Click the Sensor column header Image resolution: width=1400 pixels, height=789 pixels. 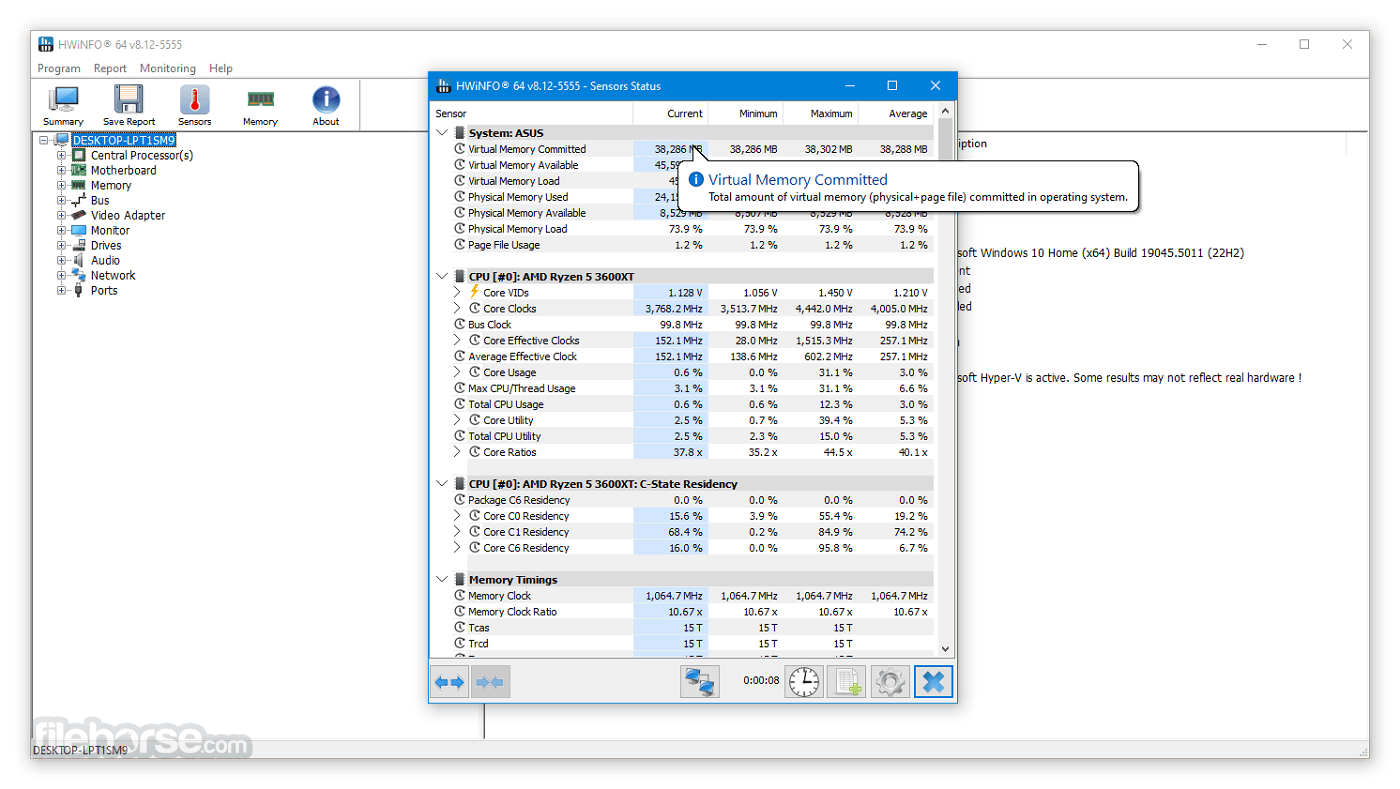pyautogui.click(x=532, y=114)
